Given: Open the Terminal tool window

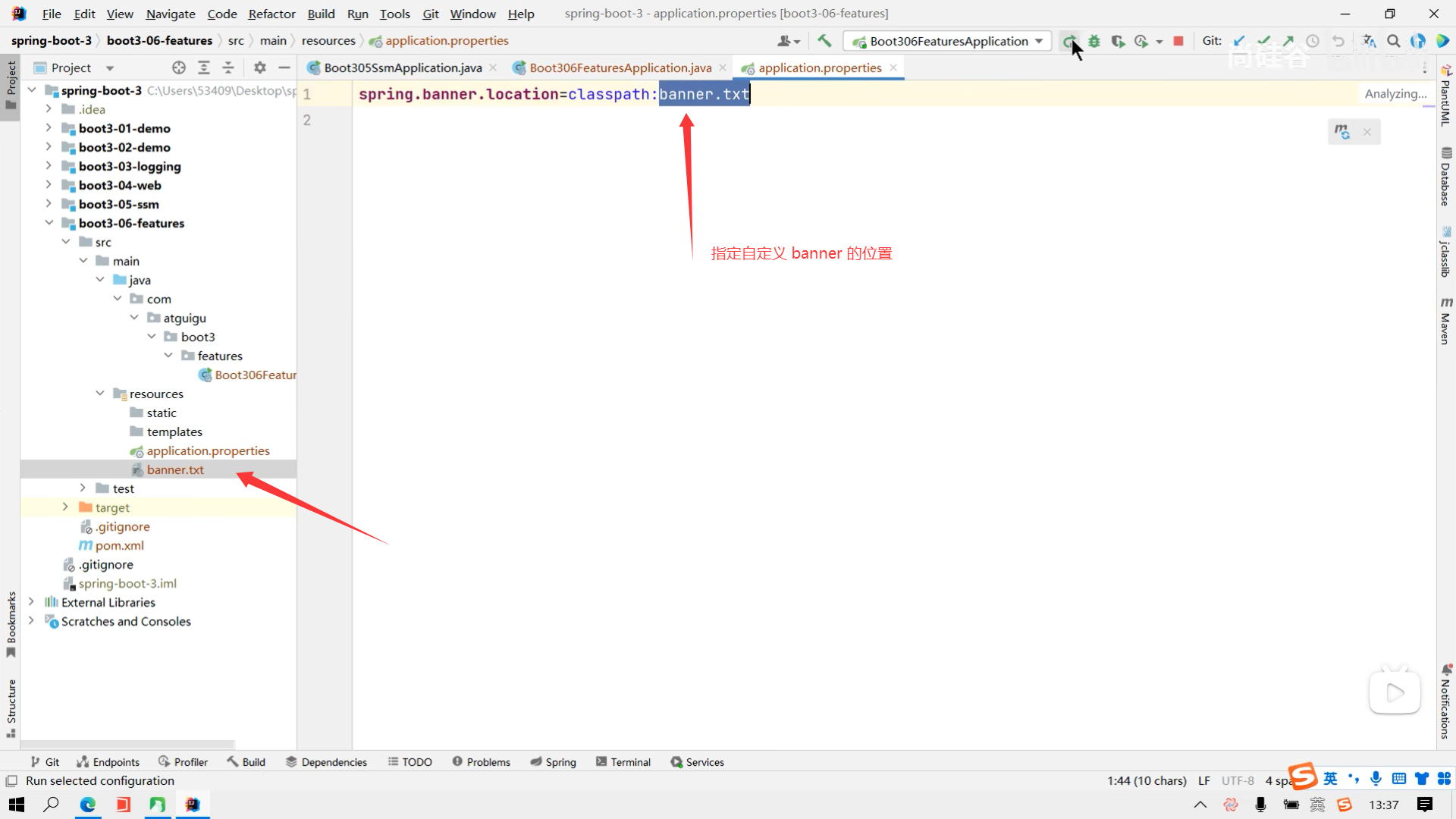Looking at the screenshot, I should (623, 762).
